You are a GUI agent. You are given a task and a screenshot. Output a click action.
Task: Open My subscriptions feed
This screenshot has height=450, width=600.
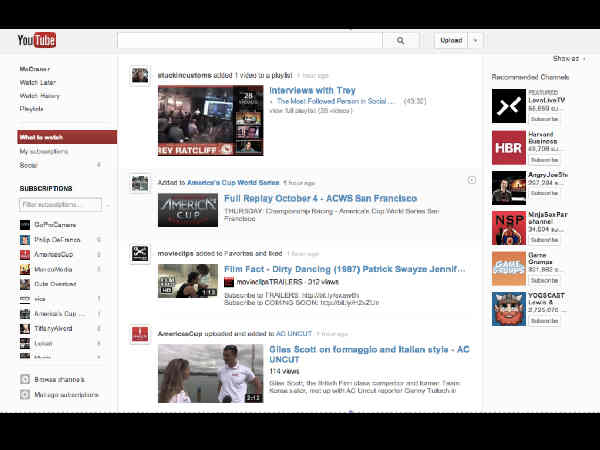pyautogui.click(x=44, y=151)
